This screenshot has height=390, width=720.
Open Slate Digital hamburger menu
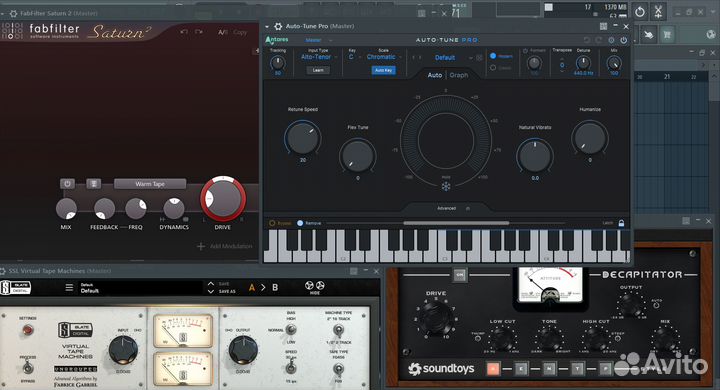[x=69, y=288]
